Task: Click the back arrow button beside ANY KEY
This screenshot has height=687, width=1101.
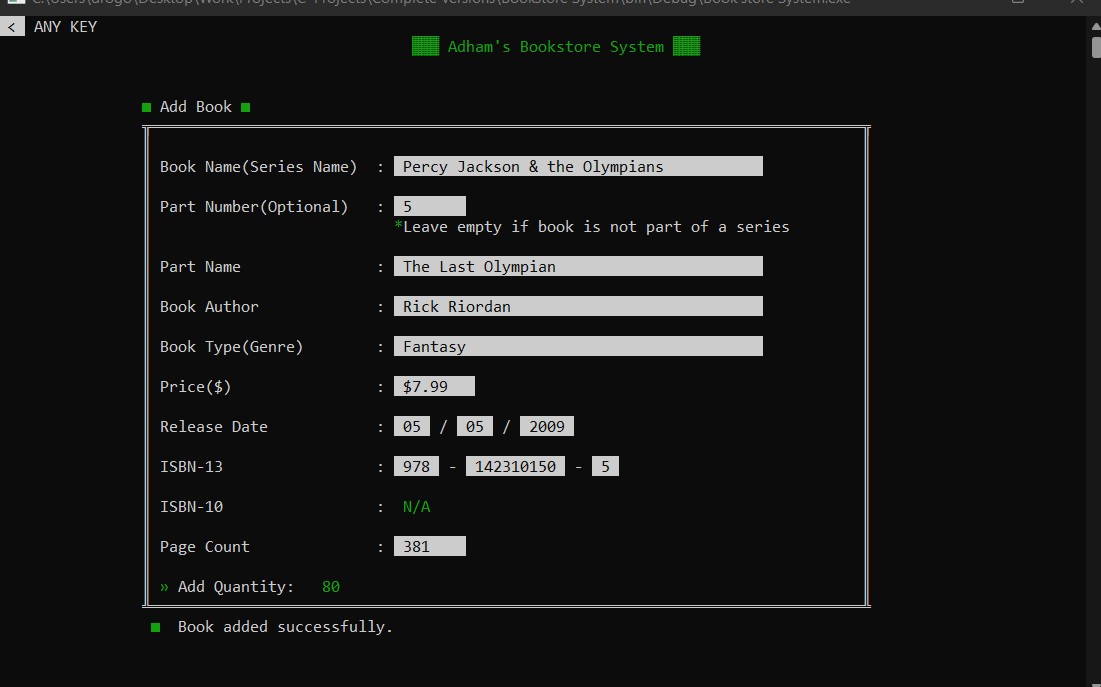Action: 12,27
